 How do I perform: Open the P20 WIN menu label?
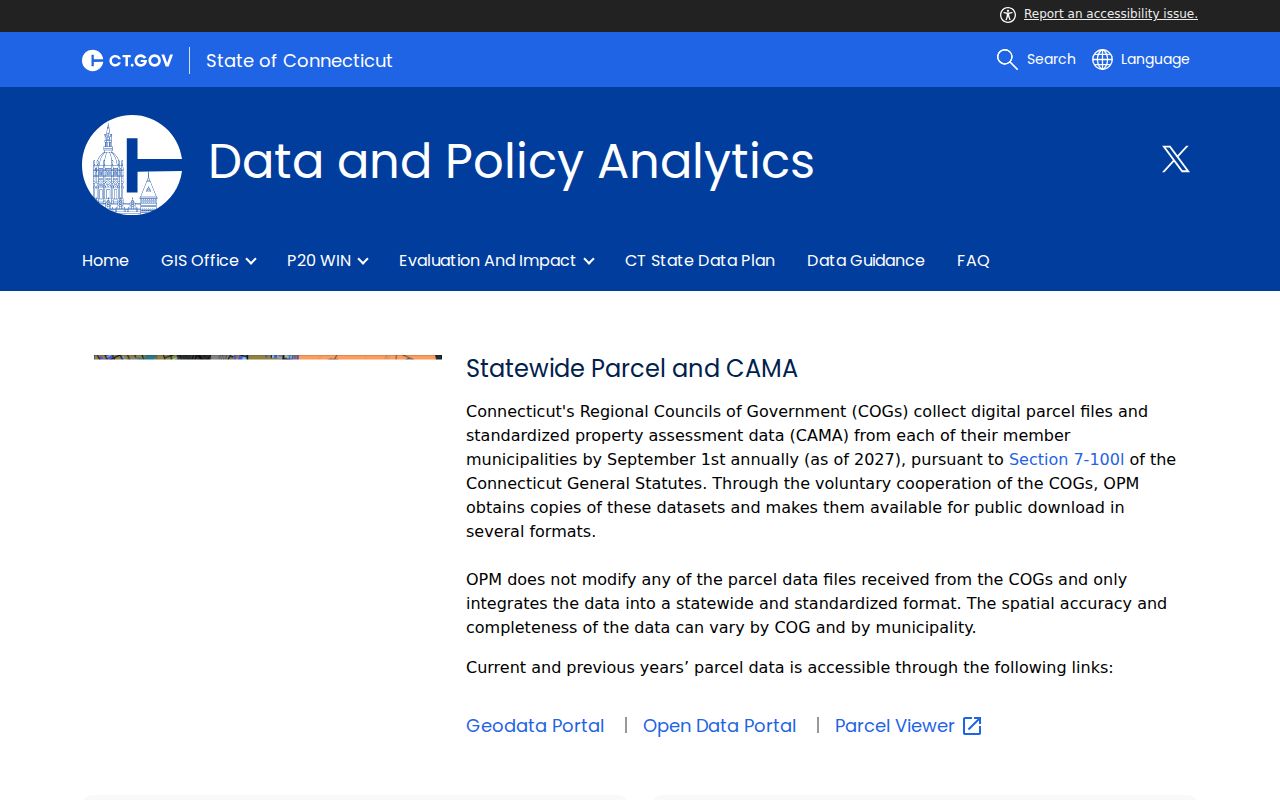click(319, 261)
